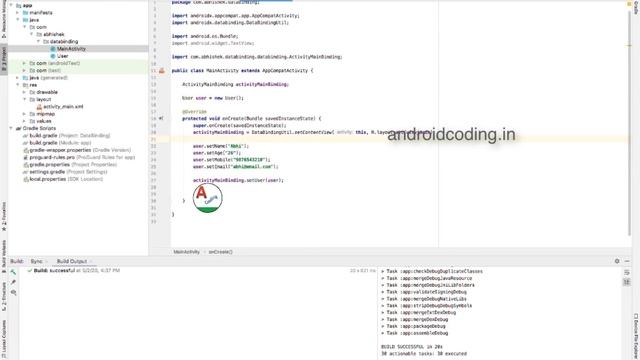Expand the drawable folder
The width and height of the screenshot is (640, 360).
[x=24, y=92]
